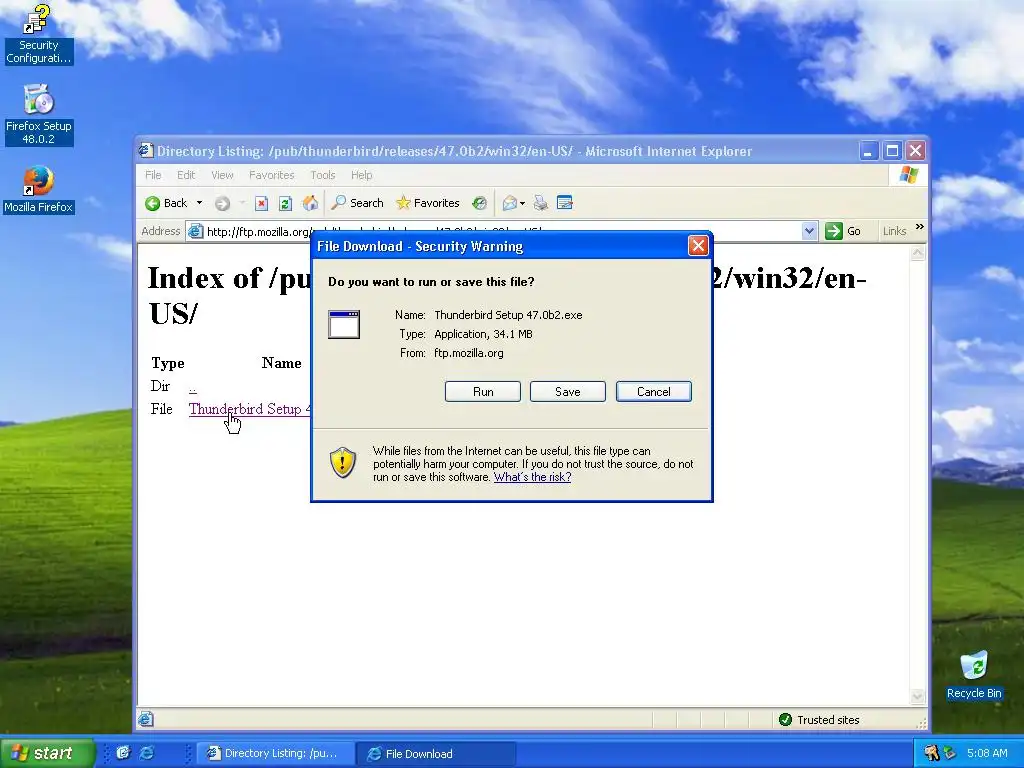Click the Stop icon in IE toolbar

[x=261, y=204]
